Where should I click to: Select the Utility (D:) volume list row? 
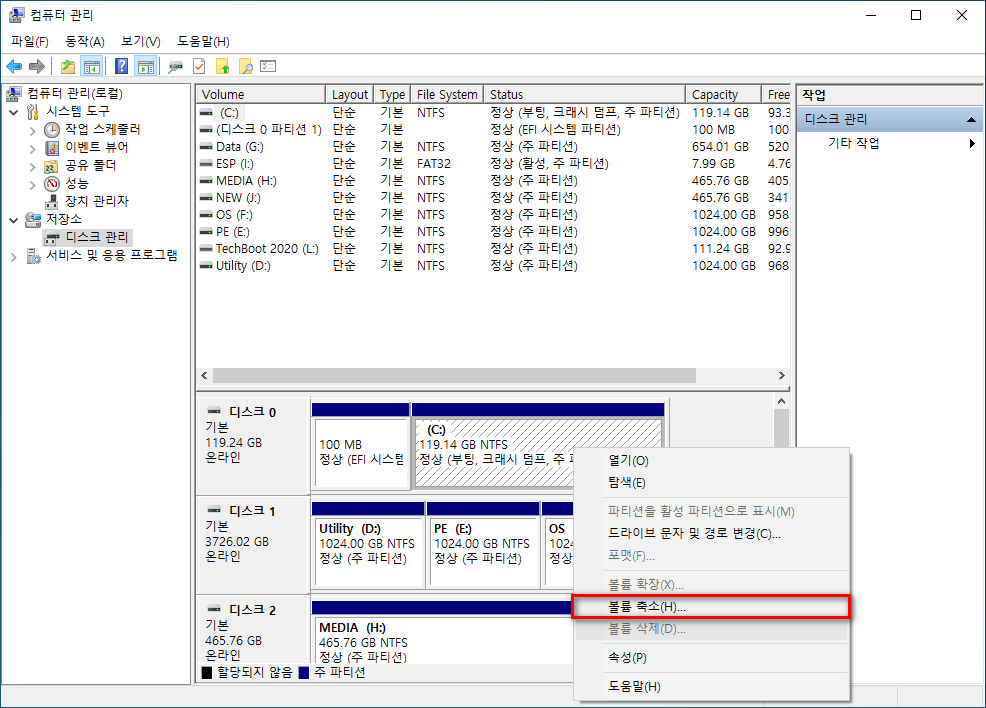[x=493, y=265]
